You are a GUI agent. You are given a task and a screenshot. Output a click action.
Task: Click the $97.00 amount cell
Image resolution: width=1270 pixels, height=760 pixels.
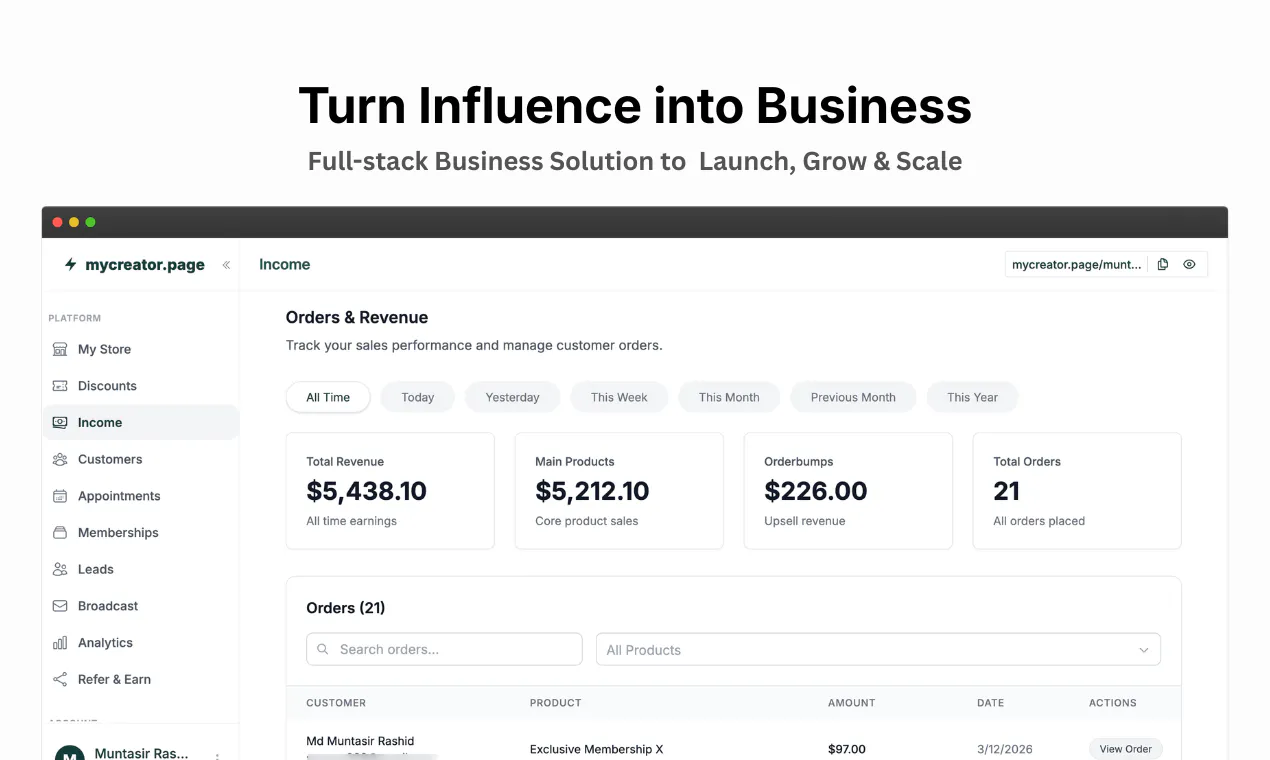click(847, 749)
